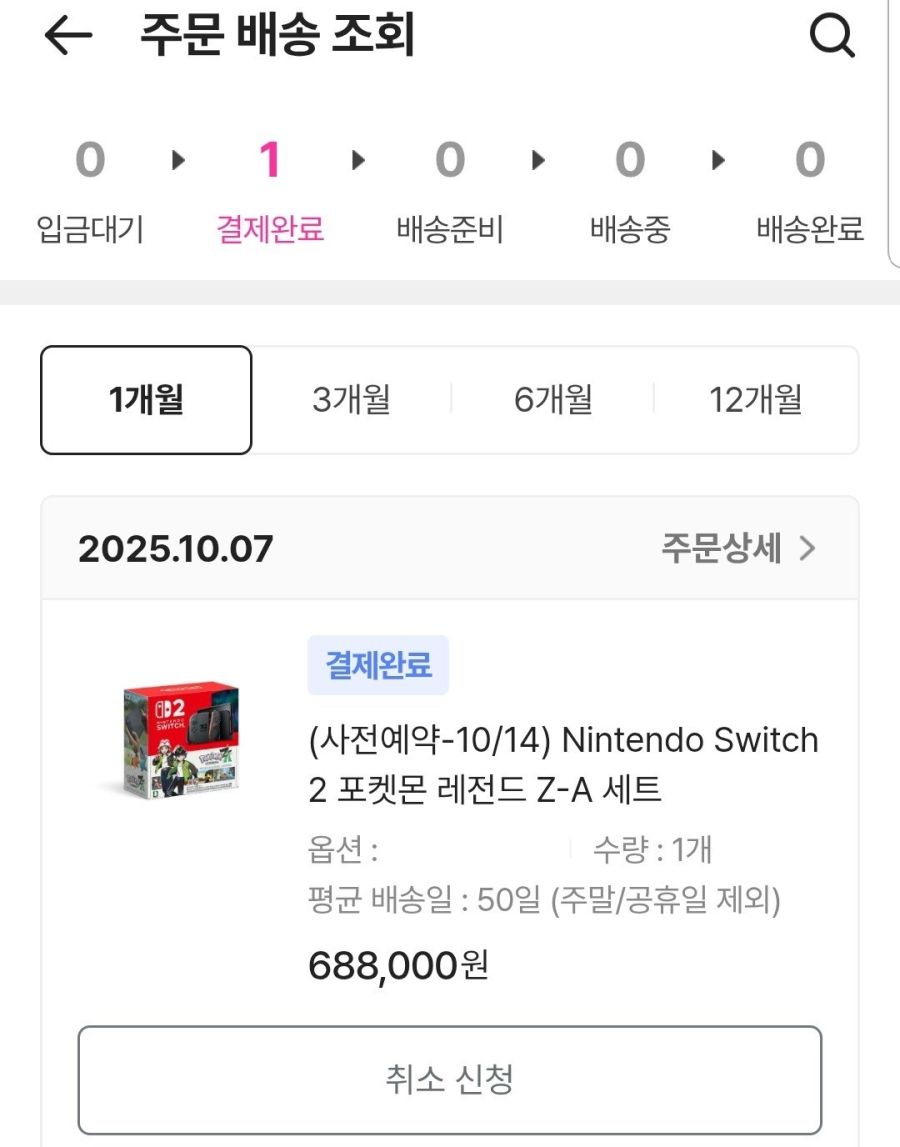View 입금대기 orders count
This screenshot has width=900, height=1147.
[x=90, y=190]
